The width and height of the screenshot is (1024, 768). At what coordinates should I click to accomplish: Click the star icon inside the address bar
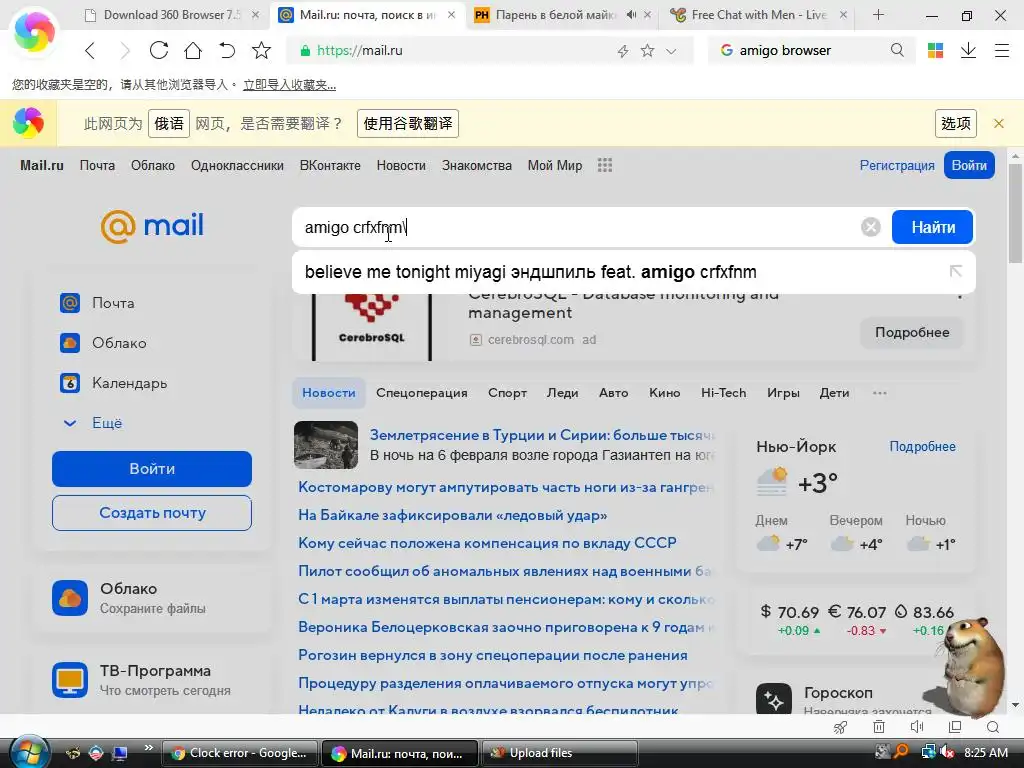point(647,50)
